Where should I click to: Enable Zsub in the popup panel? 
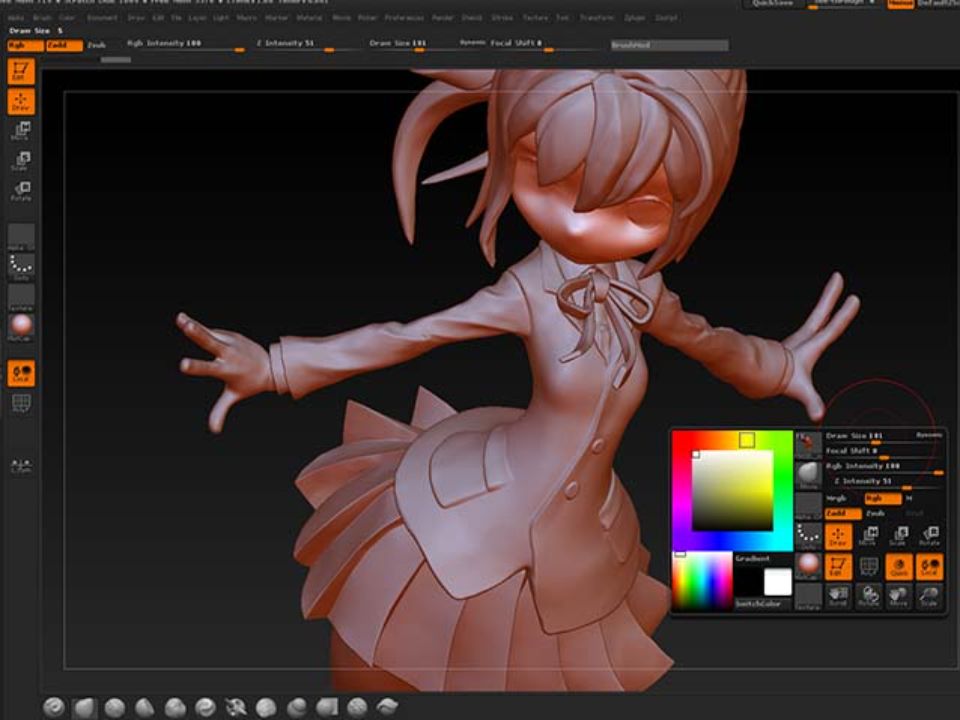pyautogui.click(x=875, y=514)
